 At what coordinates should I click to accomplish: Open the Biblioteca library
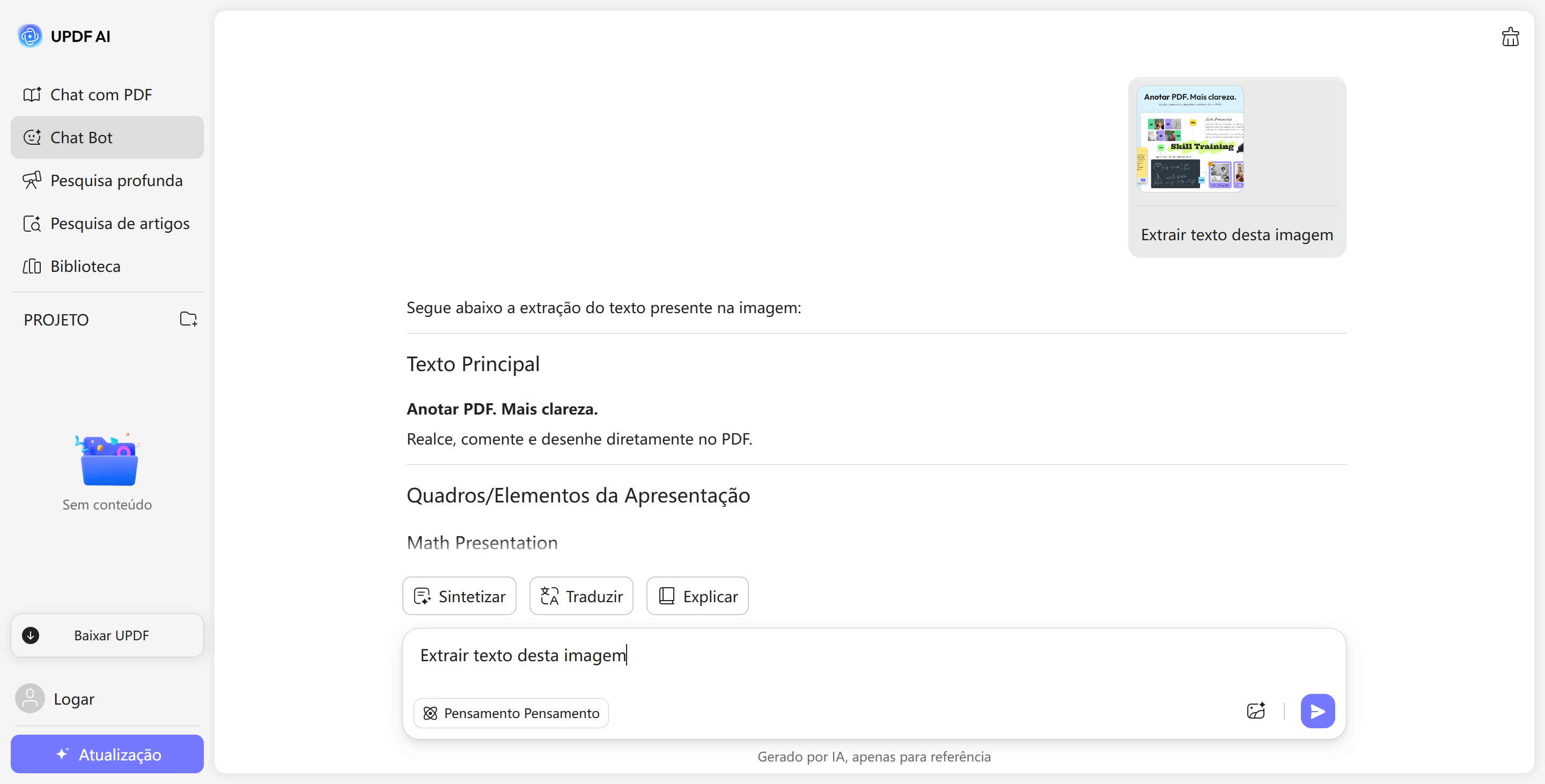coord(85,266)
